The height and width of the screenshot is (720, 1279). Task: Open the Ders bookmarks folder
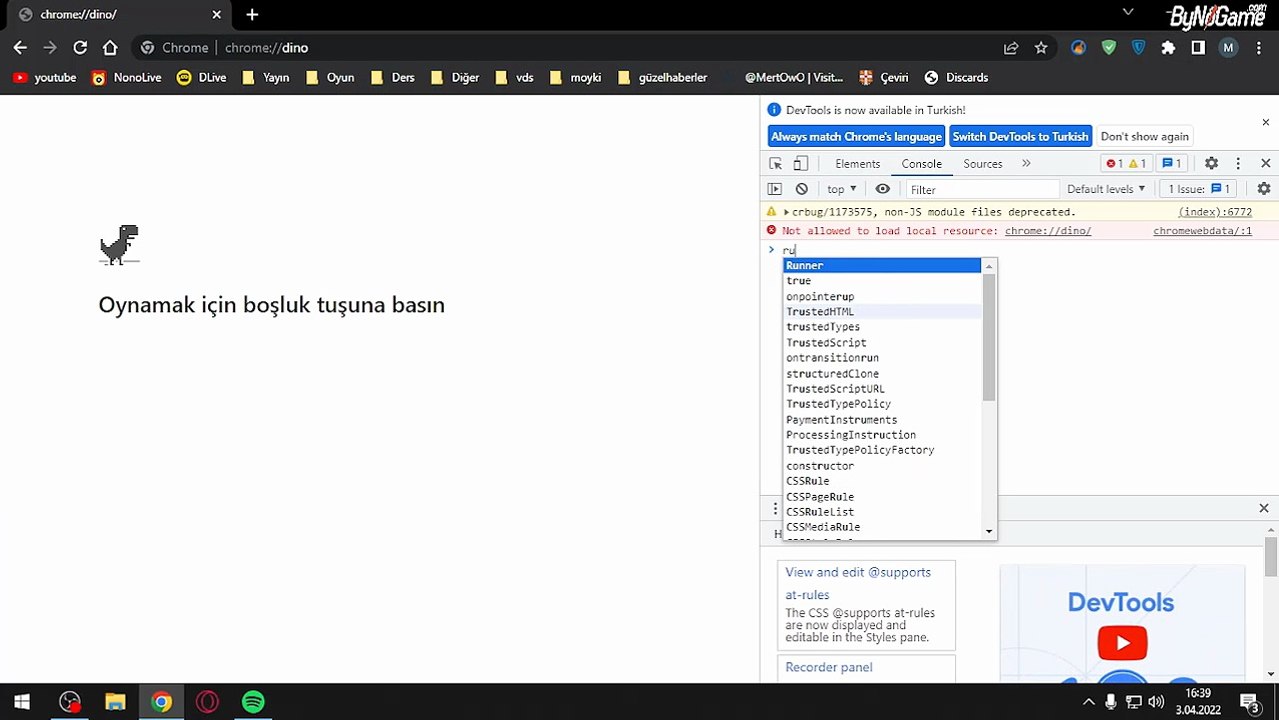pyautogui.click(x=392, y=77)
